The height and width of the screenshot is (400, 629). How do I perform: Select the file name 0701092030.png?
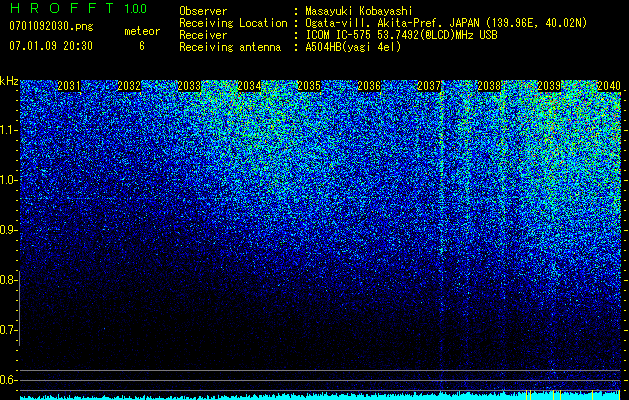51,27
